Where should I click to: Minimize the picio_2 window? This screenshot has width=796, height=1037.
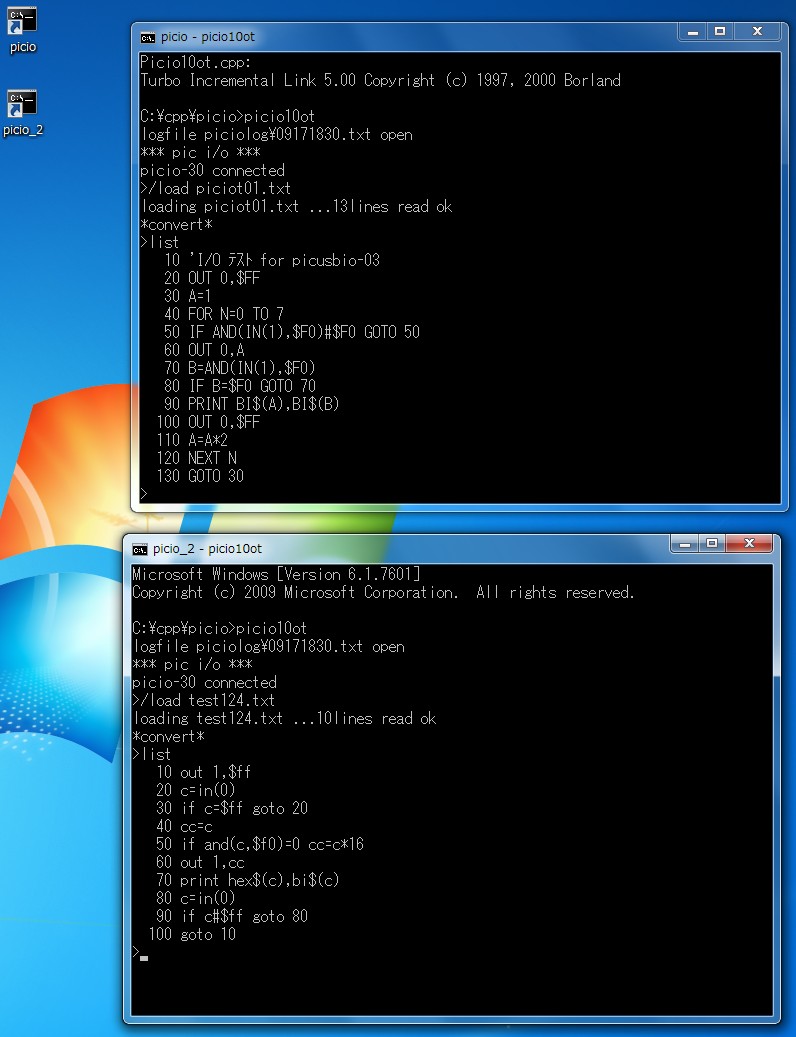click(x=685, y=544)
